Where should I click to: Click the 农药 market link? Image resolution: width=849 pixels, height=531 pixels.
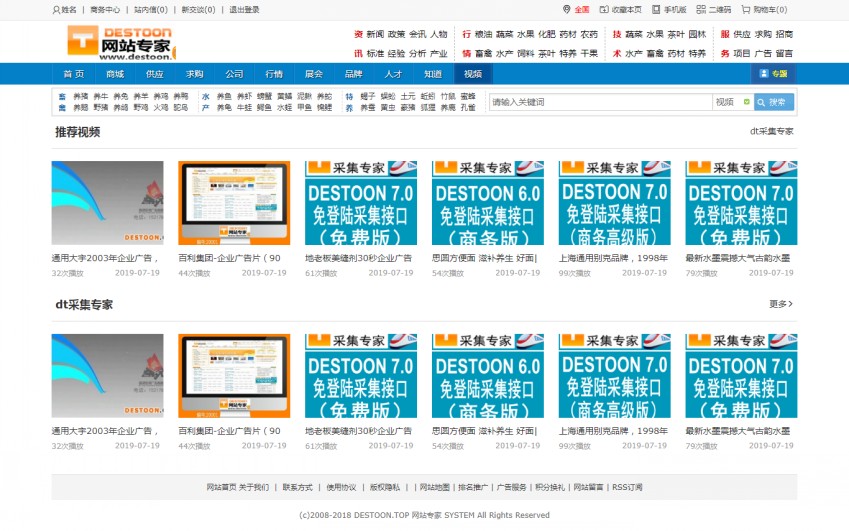[589, 34]
